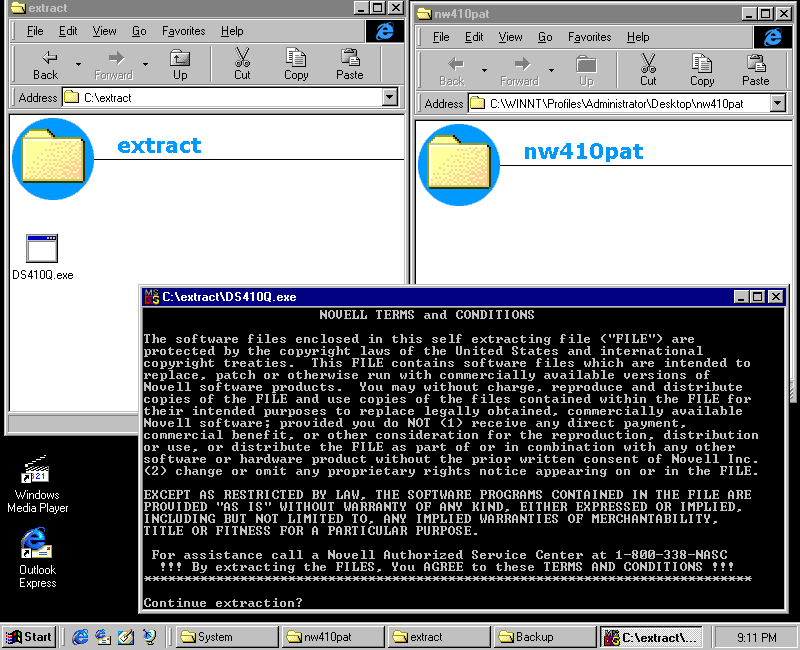Open Back history arrow in nw410pat window
800x650 pixels.
tap(484, 71)
